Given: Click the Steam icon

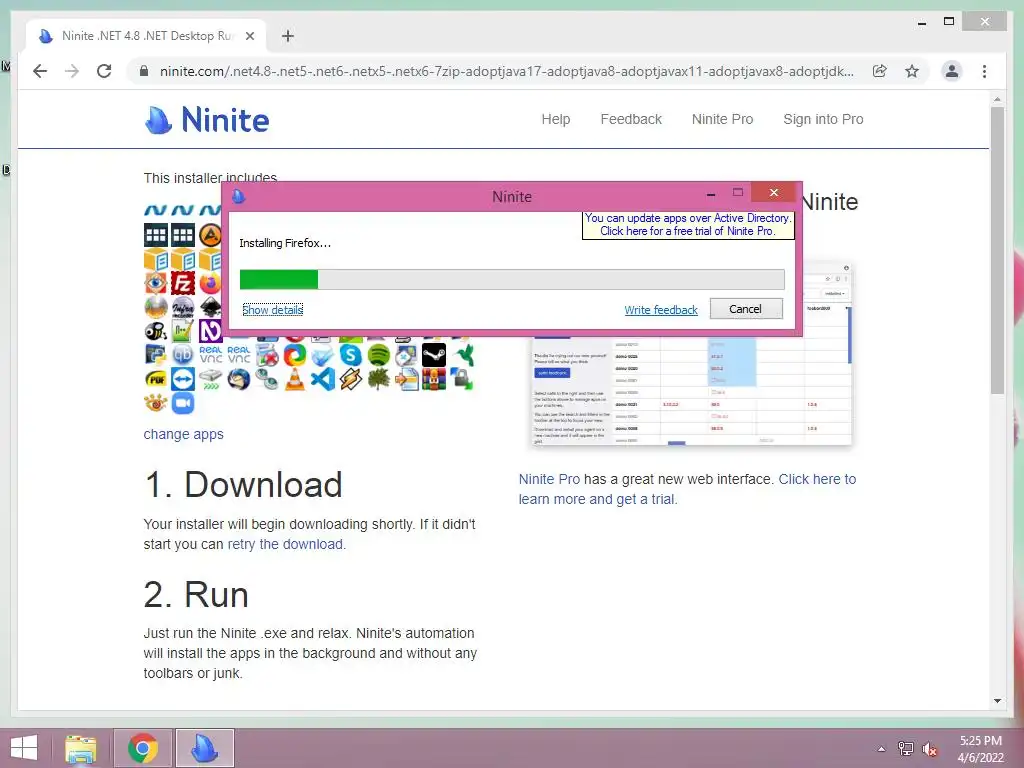Looking at the screenshot, I should click(x=434, y=355).
